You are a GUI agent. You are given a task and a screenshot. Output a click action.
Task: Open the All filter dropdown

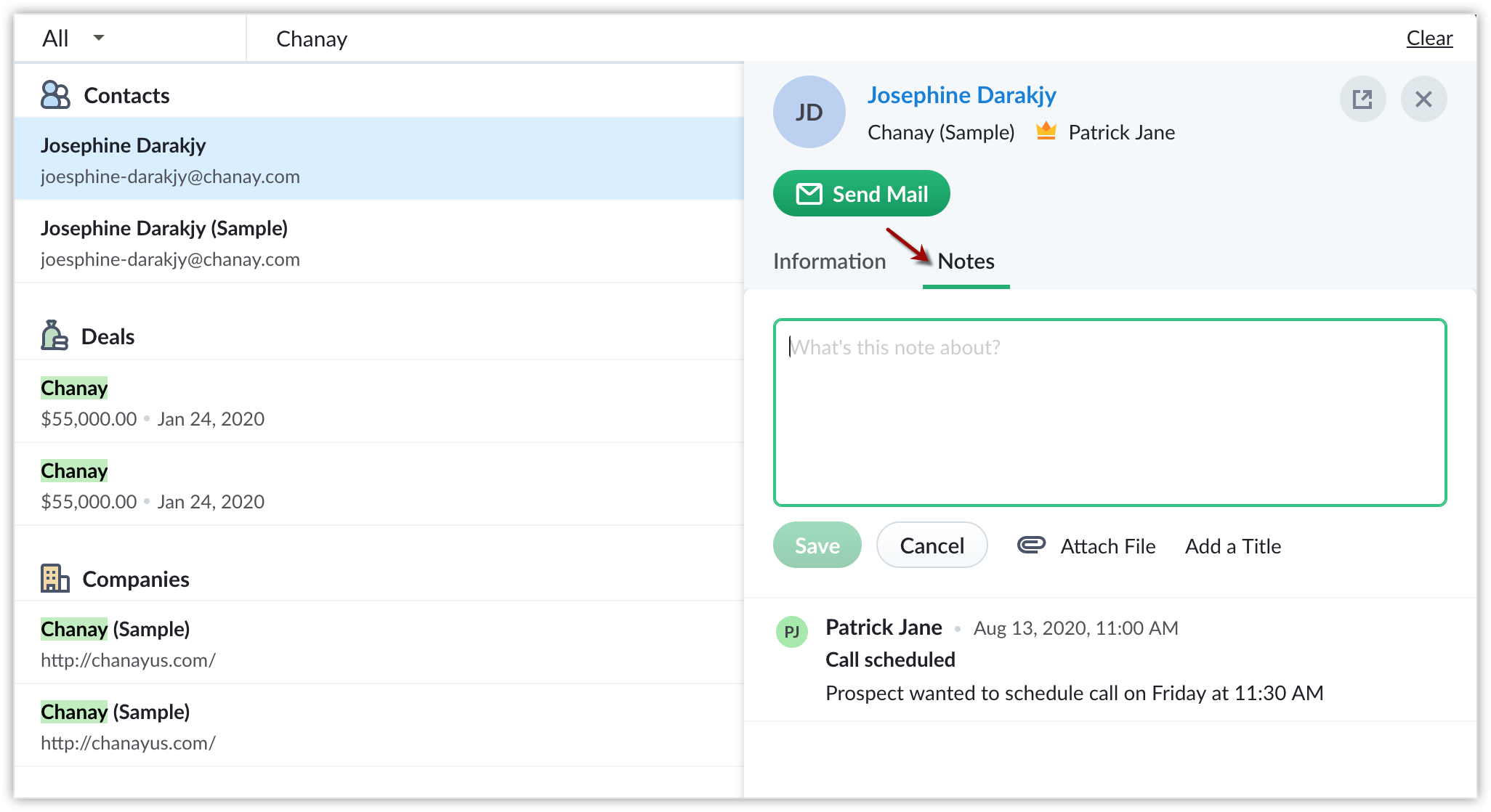point(73,38)
